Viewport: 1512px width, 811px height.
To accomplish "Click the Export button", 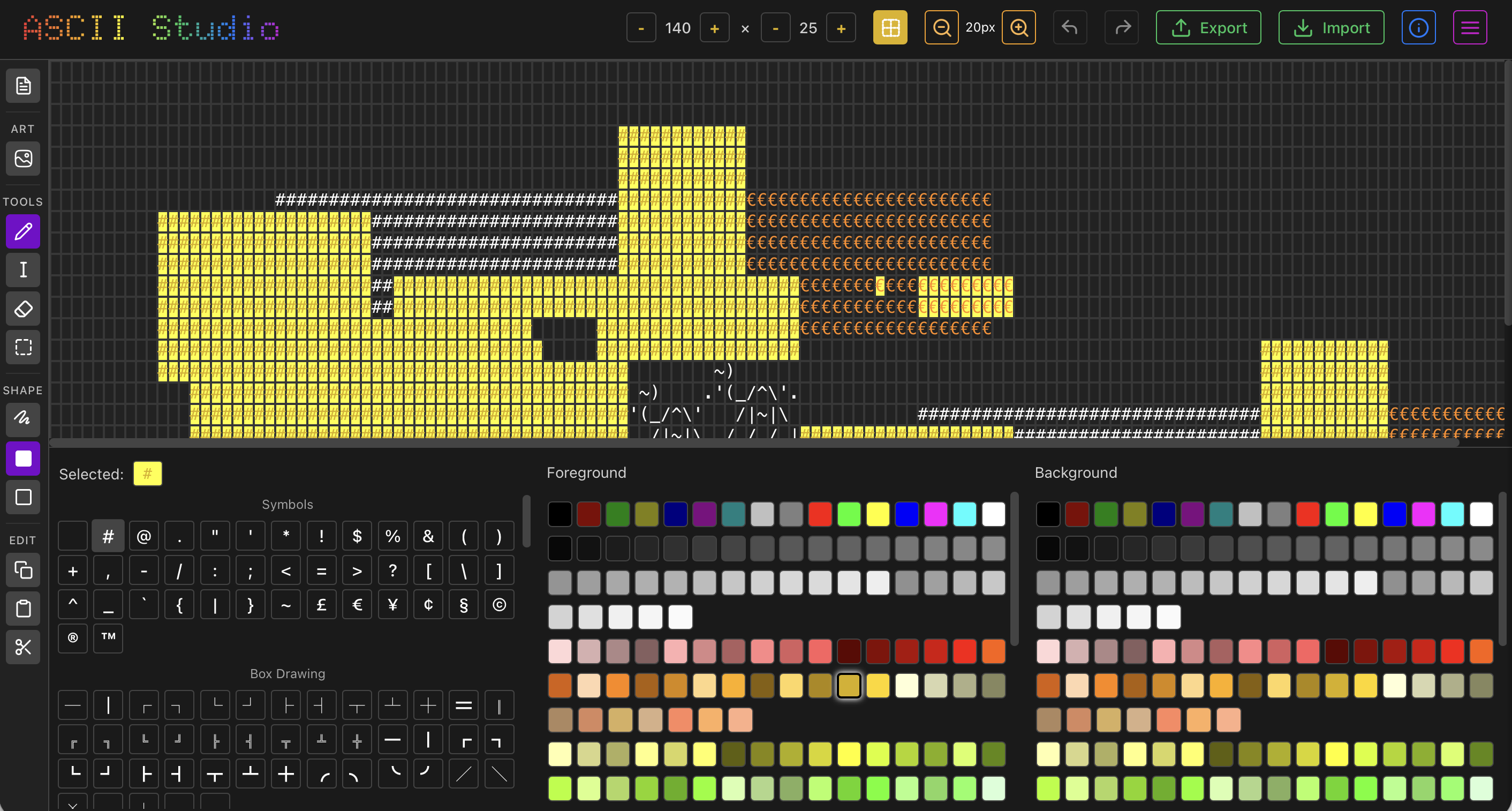I will (1208, 28).
